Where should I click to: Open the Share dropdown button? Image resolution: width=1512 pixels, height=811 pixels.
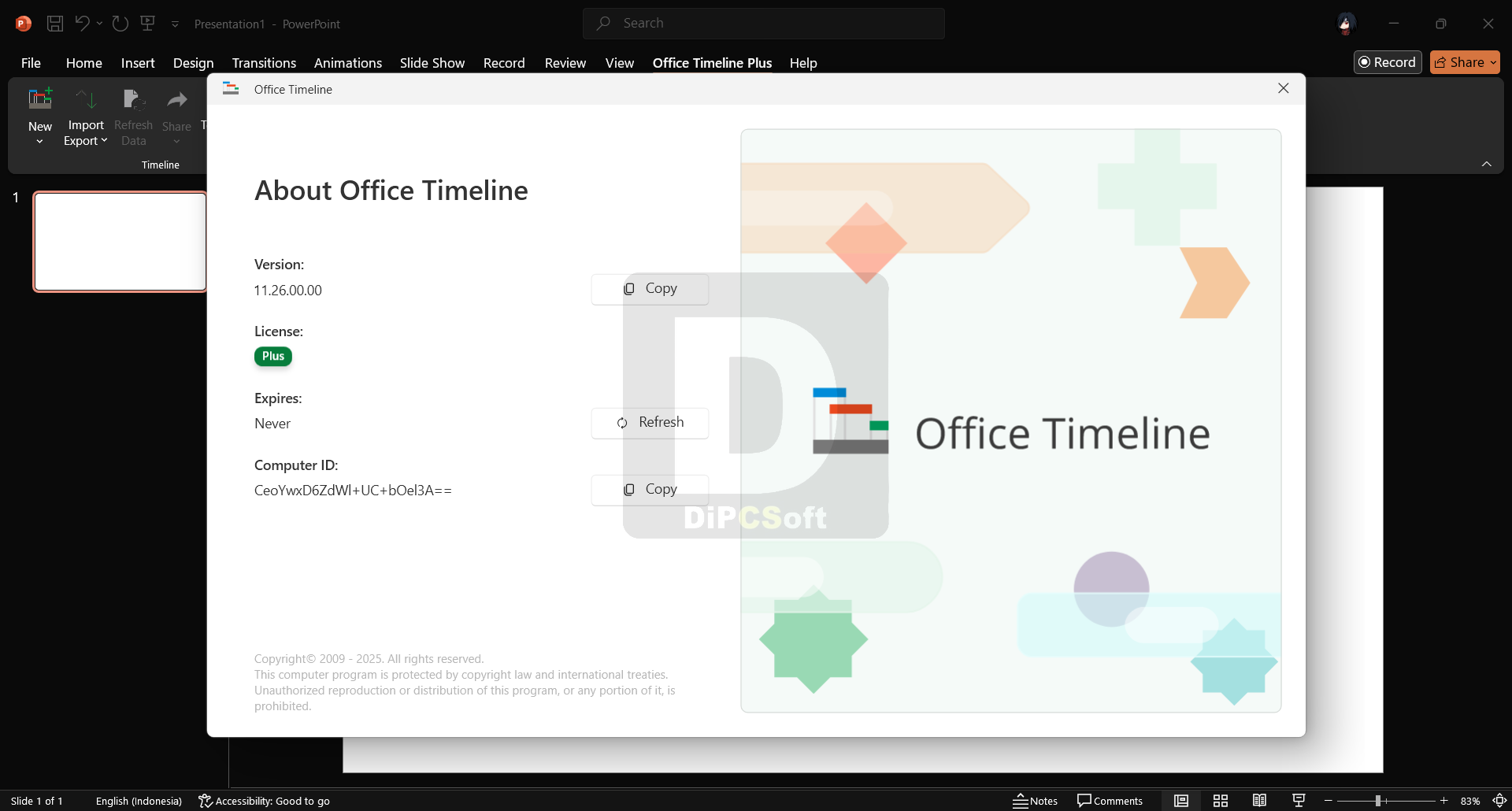pyautogui.click(x=1465, y=62)
